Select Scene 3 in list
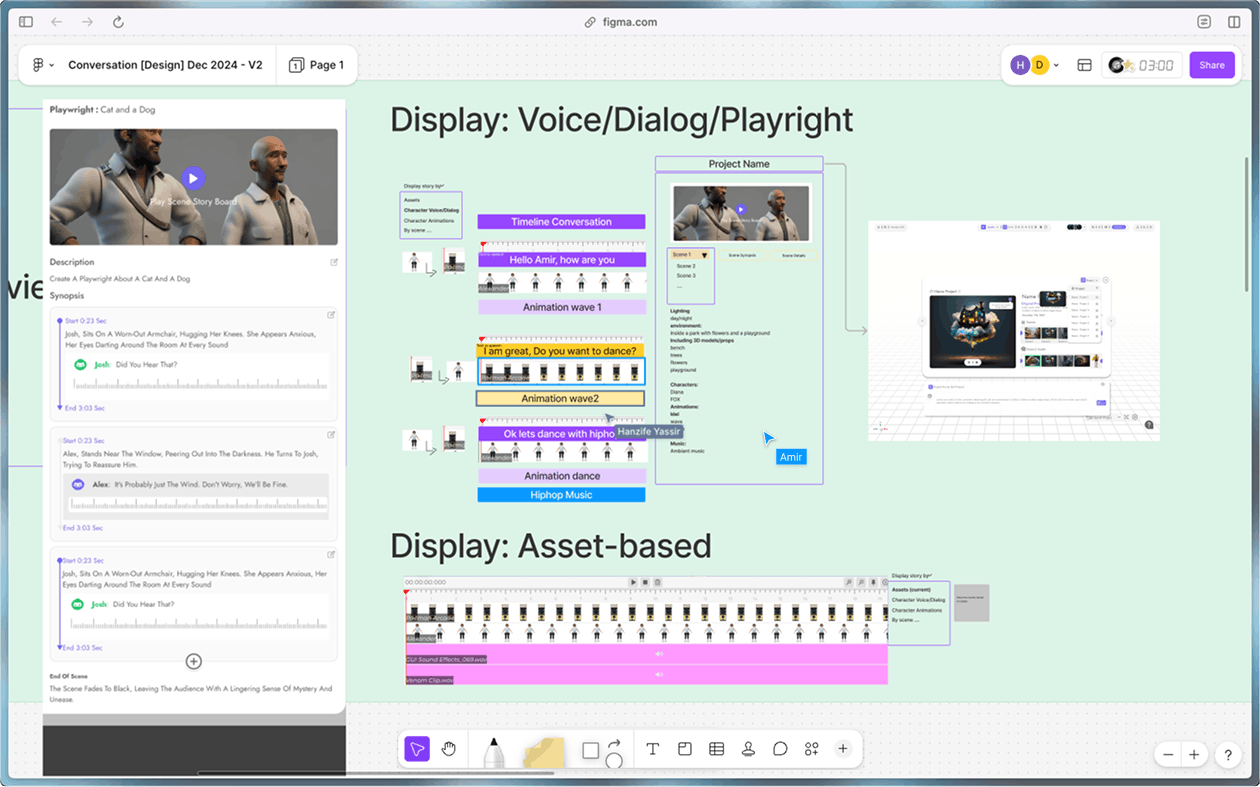This screenshot has height=787, width=1260. [685, 276]
